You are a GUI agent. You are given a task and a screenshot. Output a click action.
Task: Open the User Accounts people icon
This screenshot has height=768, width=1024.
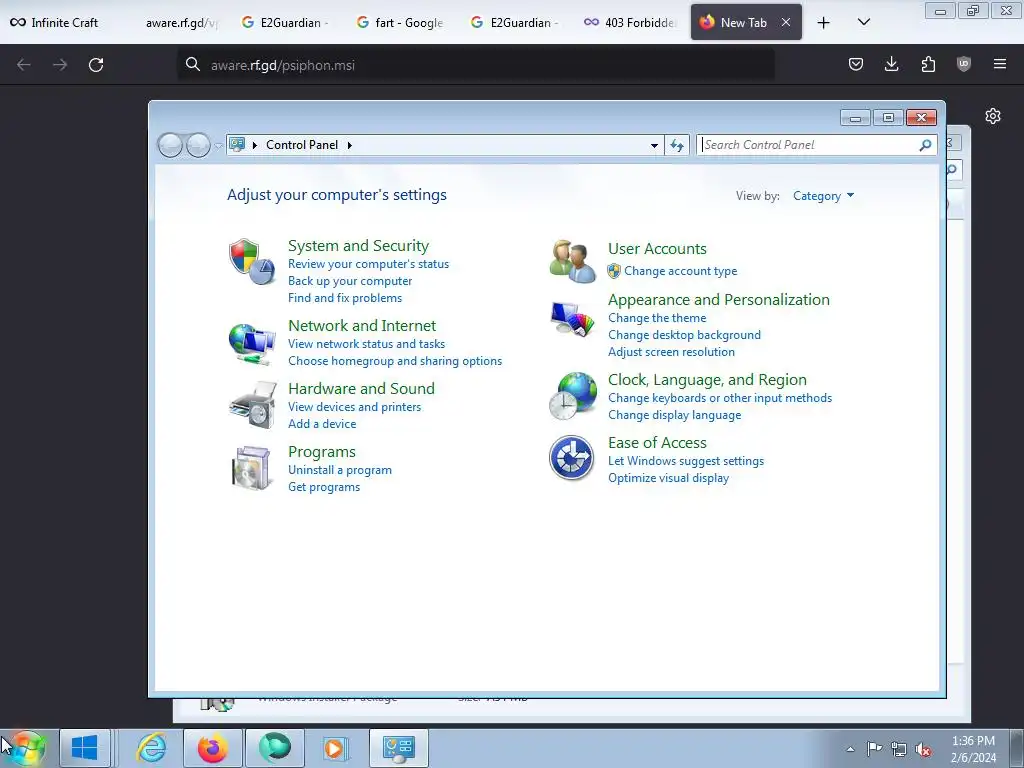click(x=572, y=261)
